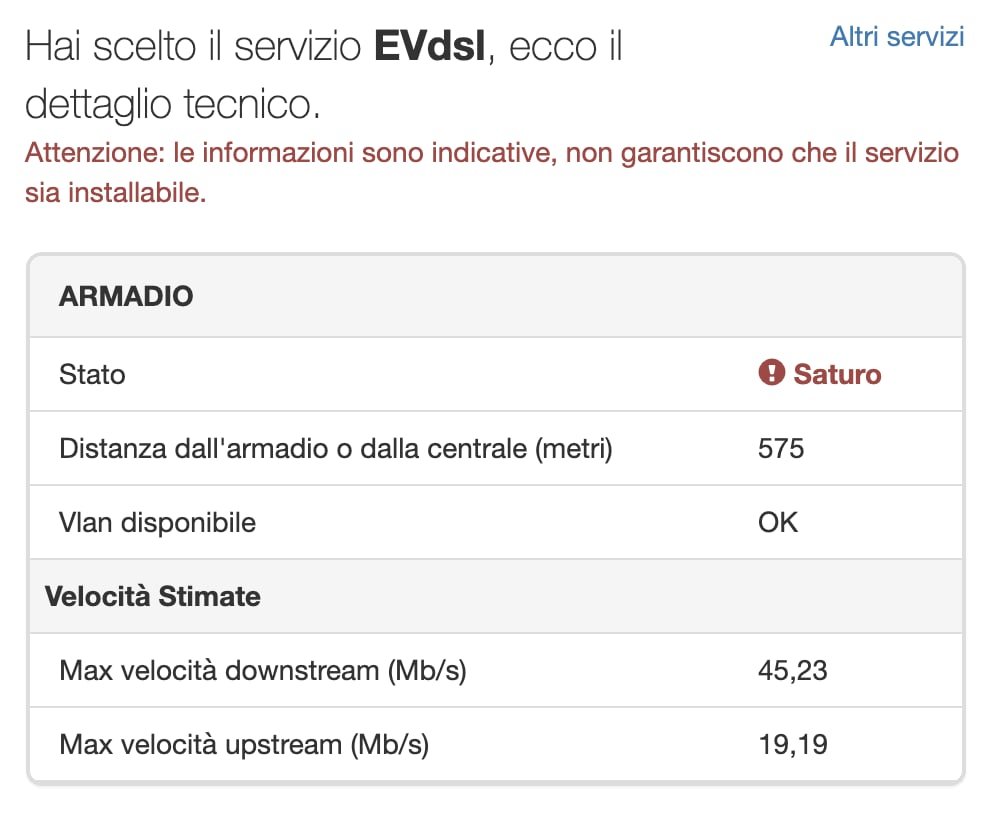Open the Altri servizi link
This screenshot has width=994, height=818.
click(897, 37)
